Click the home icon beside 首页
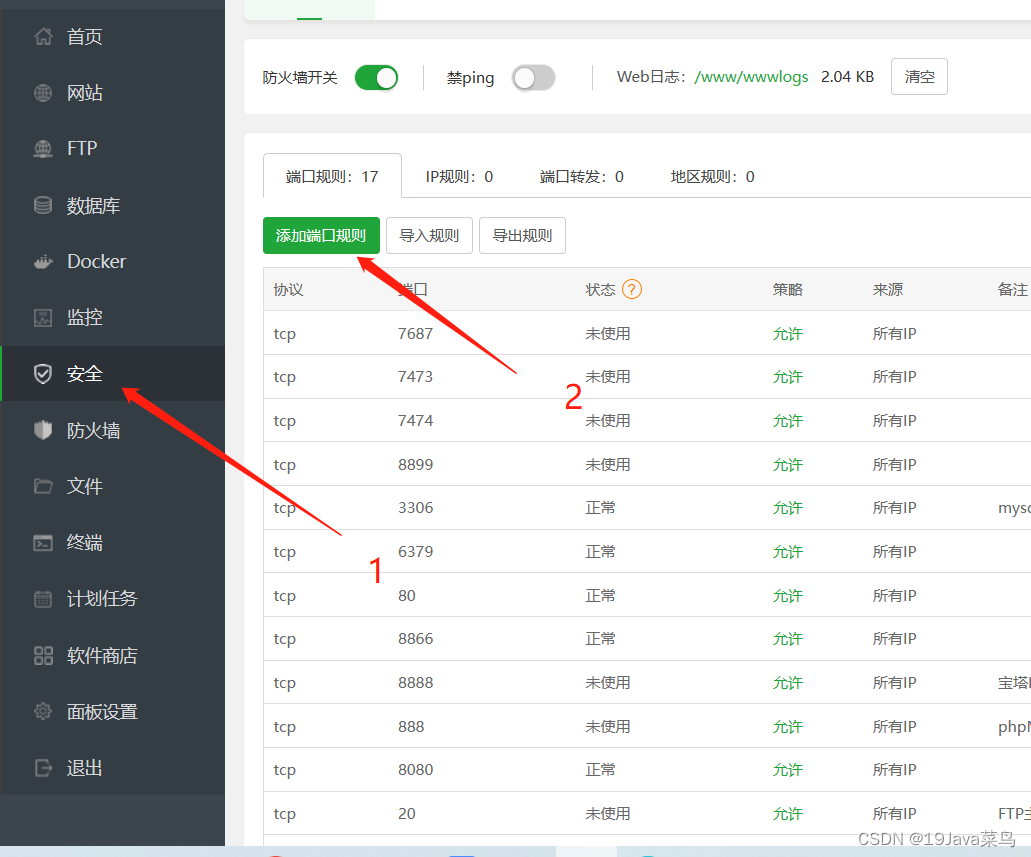Image resolution: width=1031 pixels, height=857 pixels. [43, 37]
